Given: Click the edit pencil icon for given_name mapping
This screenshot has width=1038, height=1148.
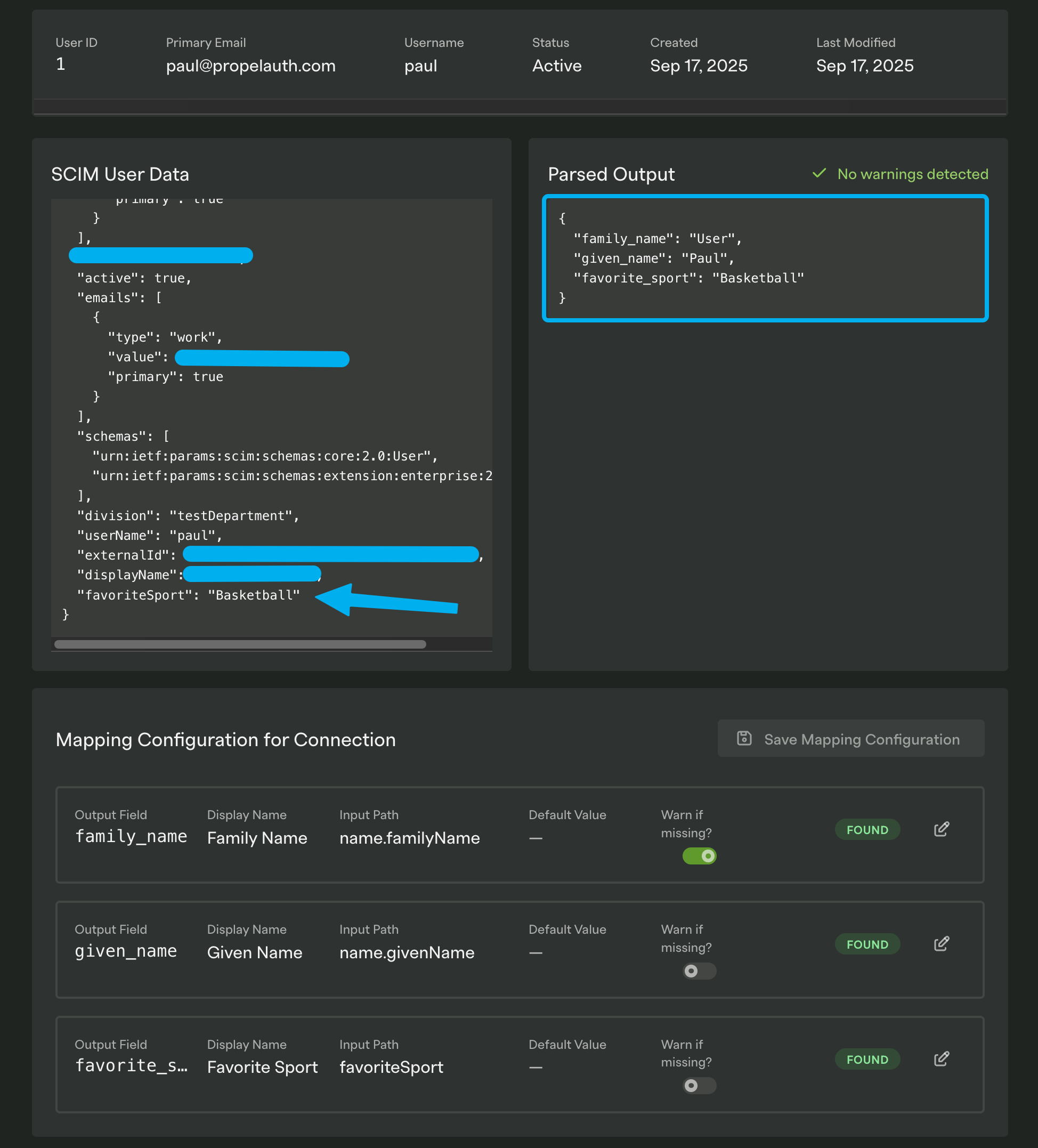Looking at the screenshot, I should point(940,943).
